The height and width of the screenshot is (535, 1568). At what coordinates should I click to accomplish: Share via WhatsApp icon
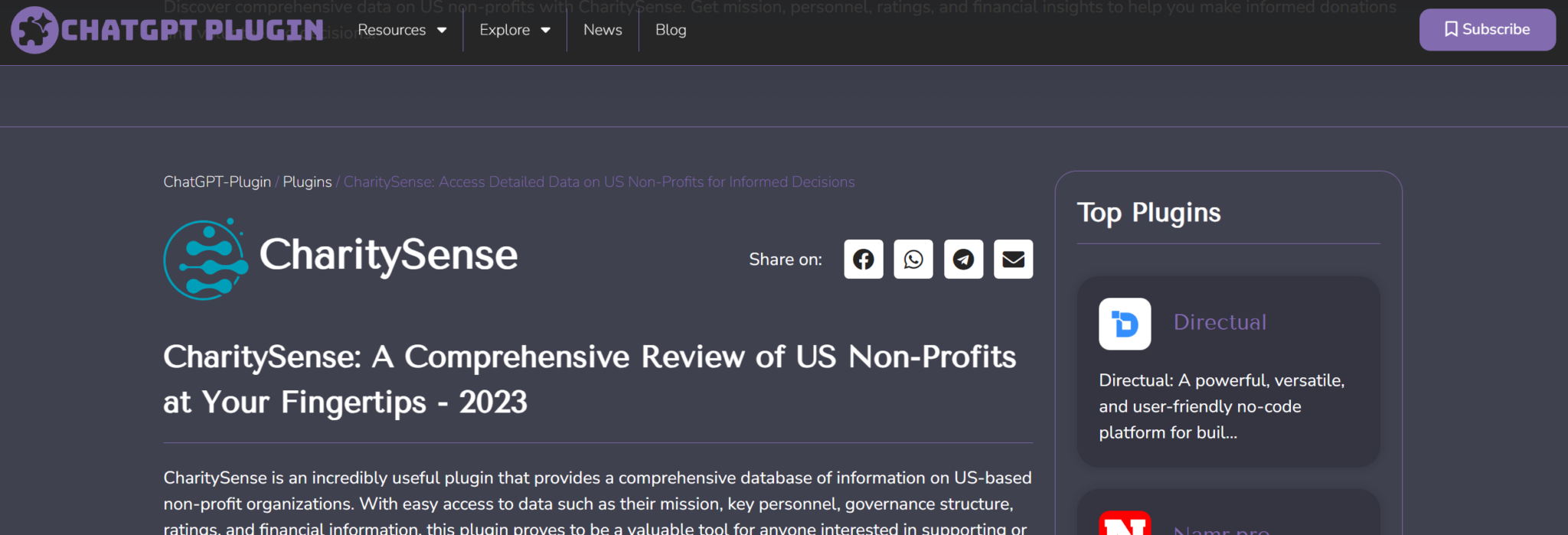click(913, 259)
